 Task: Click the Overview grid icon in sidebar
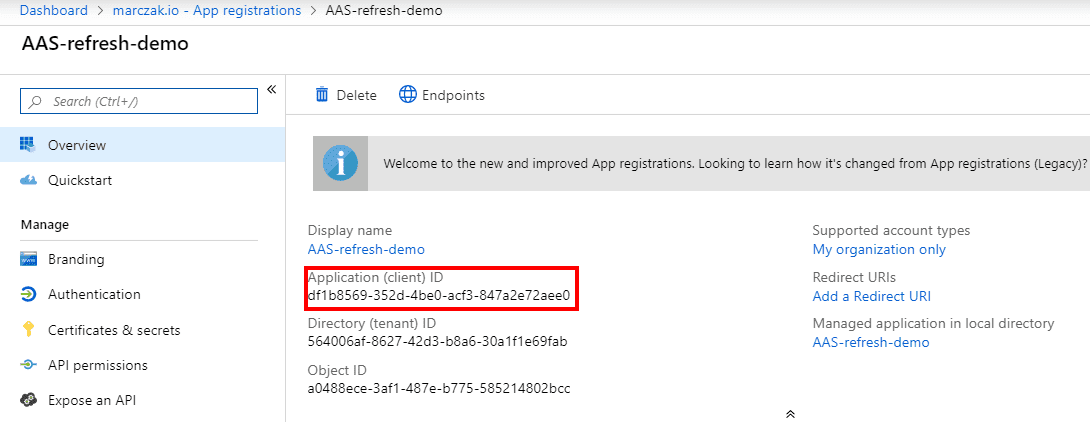28,145
